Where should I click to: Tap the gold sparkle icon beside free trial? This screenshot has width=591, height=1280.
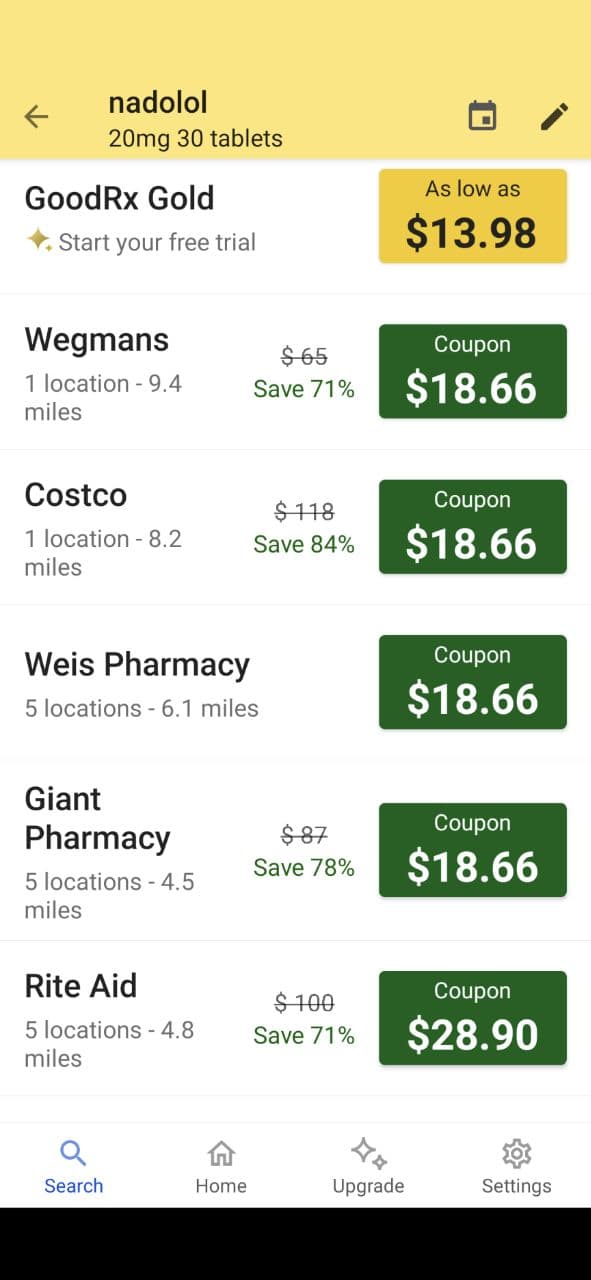(x=38, y=241)
